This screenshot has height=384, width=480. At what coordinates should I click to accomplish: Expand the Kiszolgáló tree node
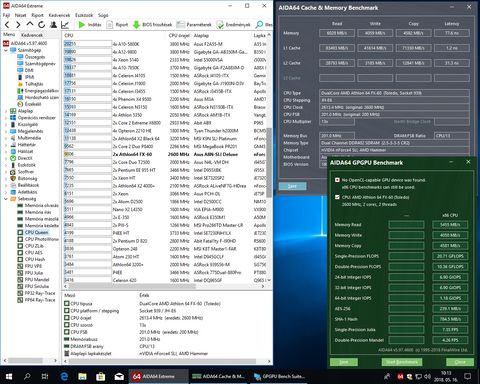tap(6, 124)
